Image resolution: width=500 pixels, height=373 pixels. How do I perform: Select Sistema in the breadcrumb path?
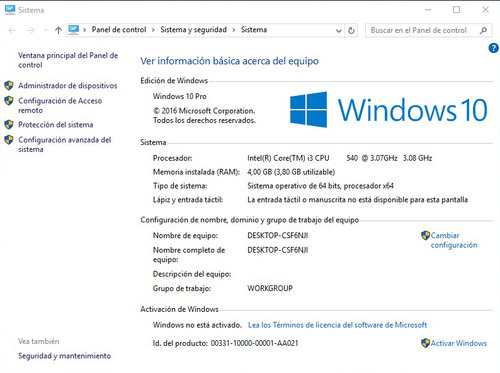click(254, 30)
